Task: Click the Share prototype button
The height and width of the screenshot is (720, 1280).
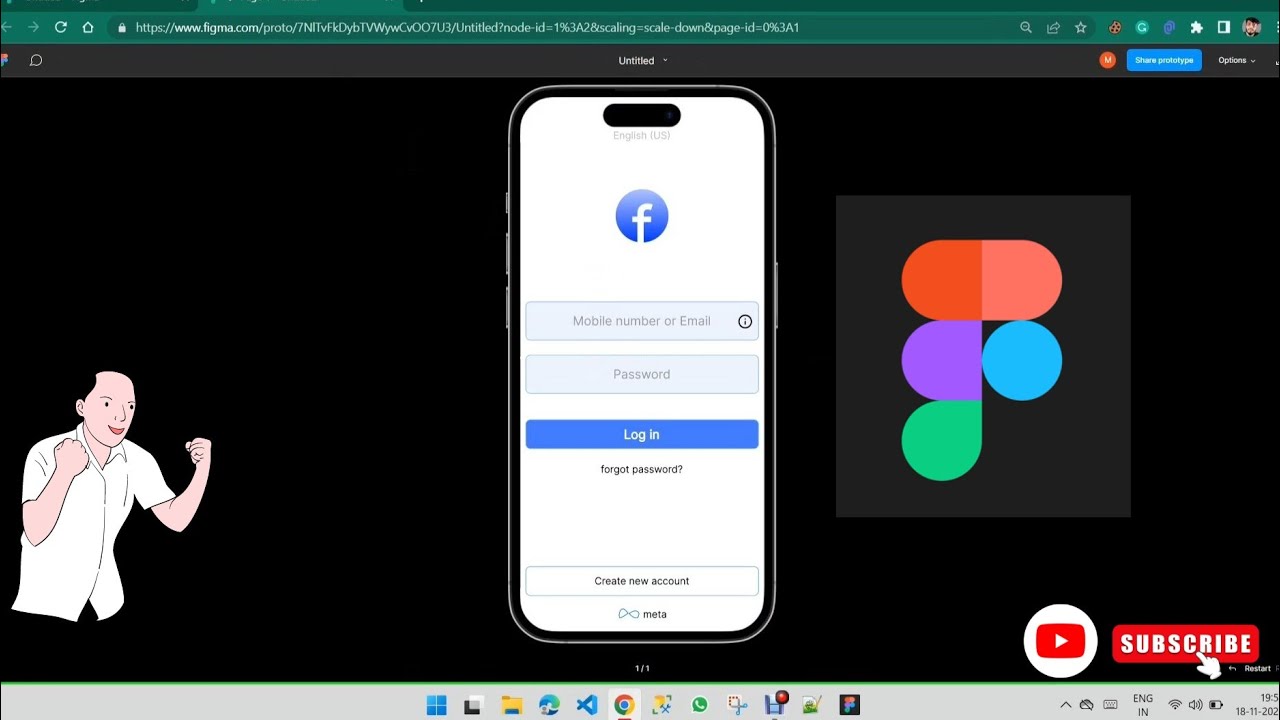Action: click(x=1164, y=60)
